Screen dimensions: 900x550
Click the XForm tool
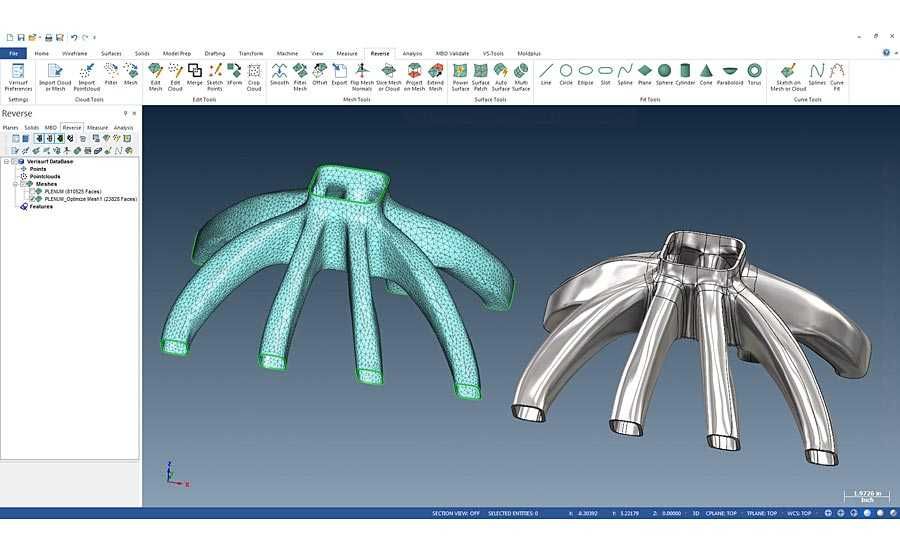[234, 75]
